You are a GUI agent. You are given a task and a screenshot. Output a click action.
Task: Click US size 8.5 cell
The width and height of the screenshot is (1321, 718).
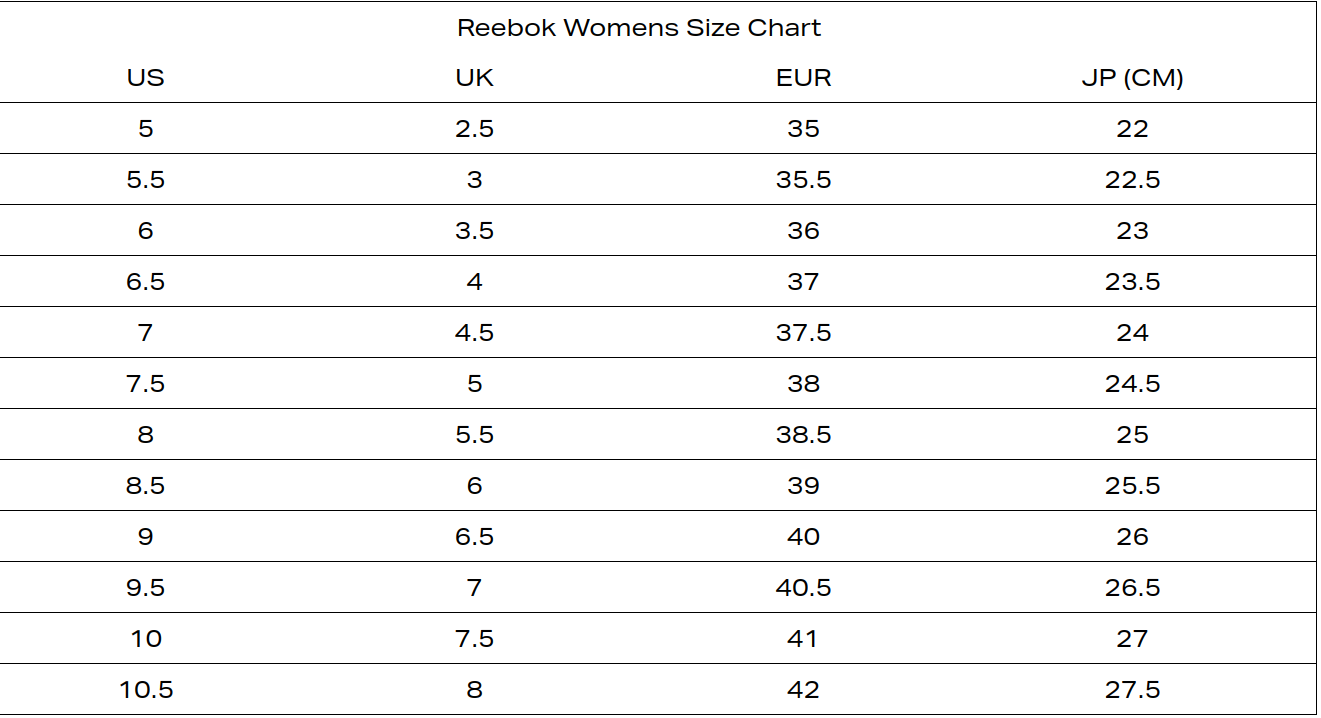point(146,486)
